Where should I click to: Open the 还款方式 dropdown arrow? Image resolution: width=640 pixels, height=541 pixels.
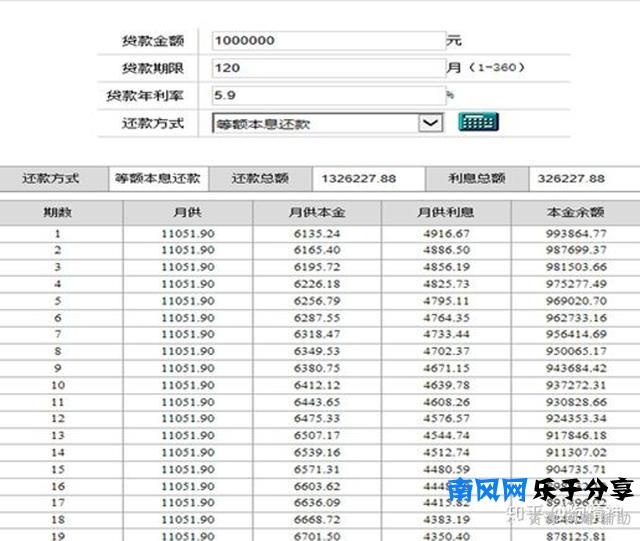coord(431,122)
